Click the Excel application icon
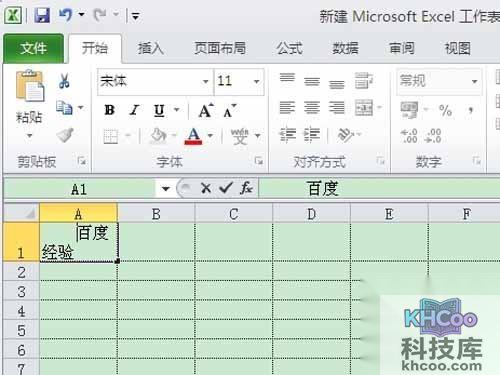 (x=13, y=15)
